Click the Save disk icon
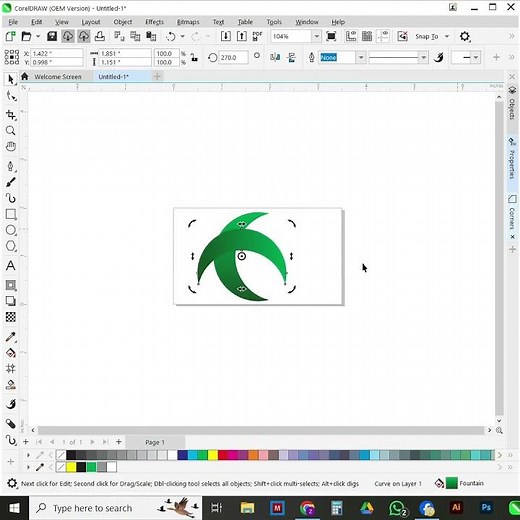Screen dimensions: 520x520 [x=52, y=36]
